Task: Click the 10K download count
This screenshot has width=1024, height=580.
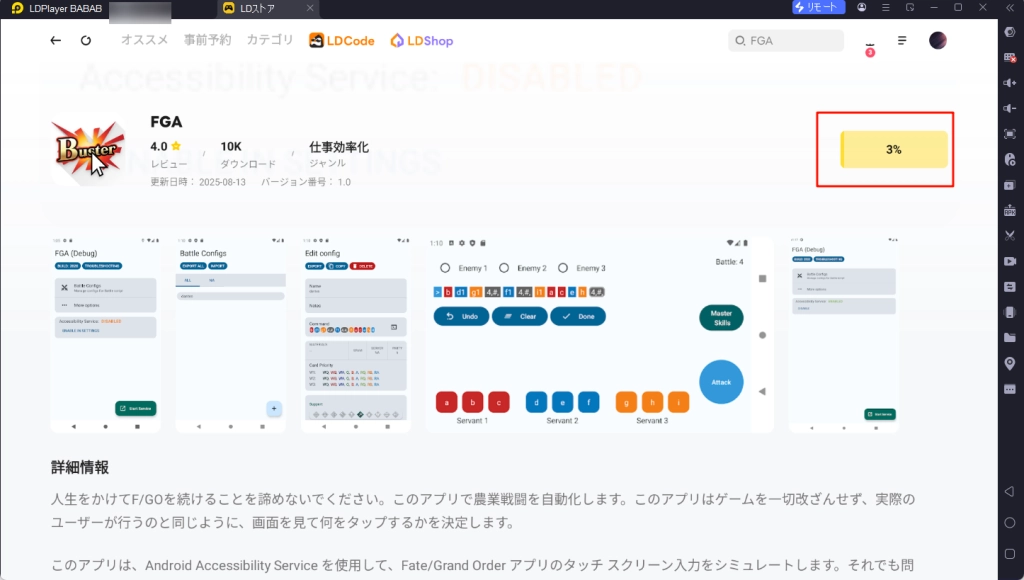Action: [231, 146]
